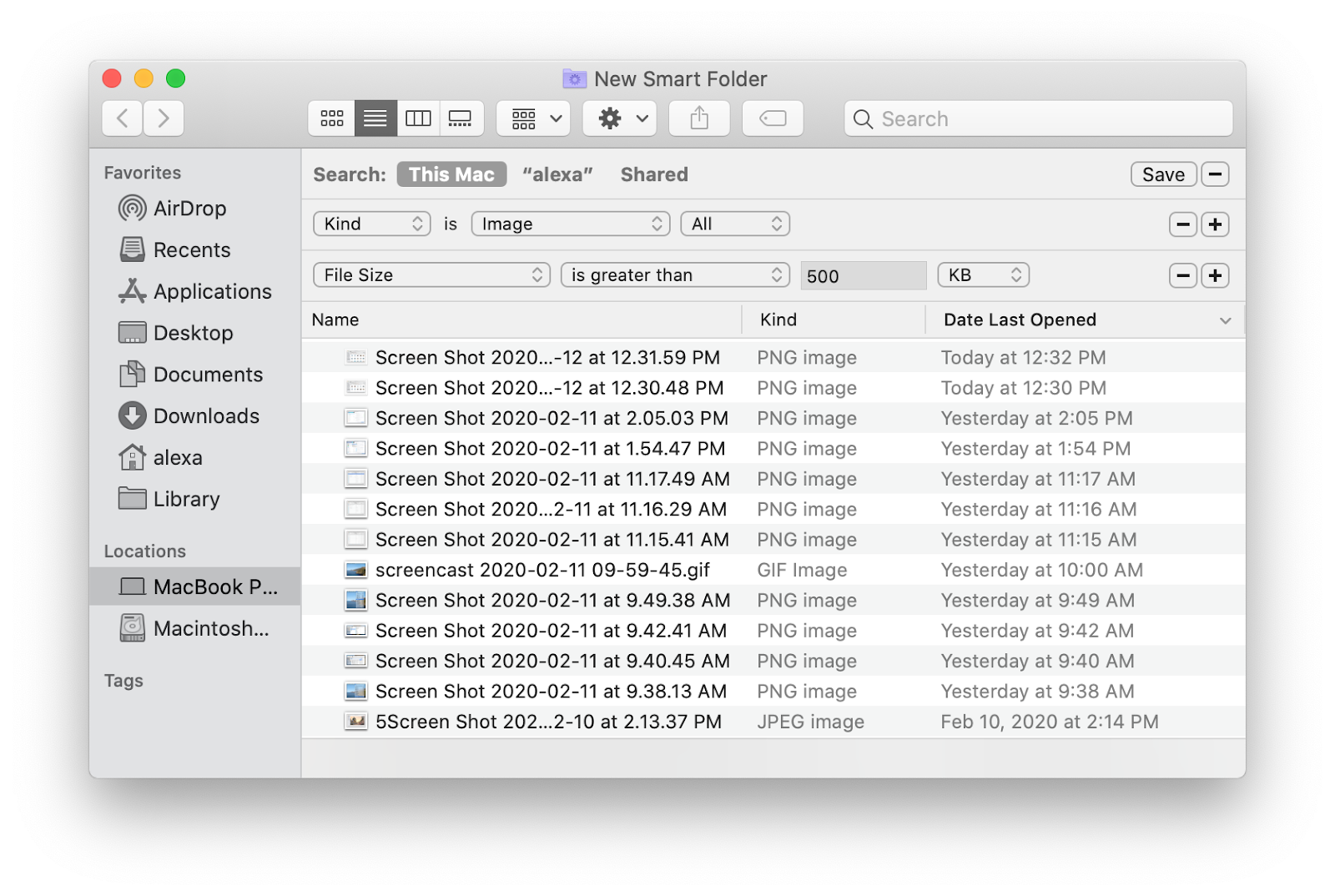Go back with the left arrow
The height and width of the screenshot is (896, 1335).
(x=123, y=118)
